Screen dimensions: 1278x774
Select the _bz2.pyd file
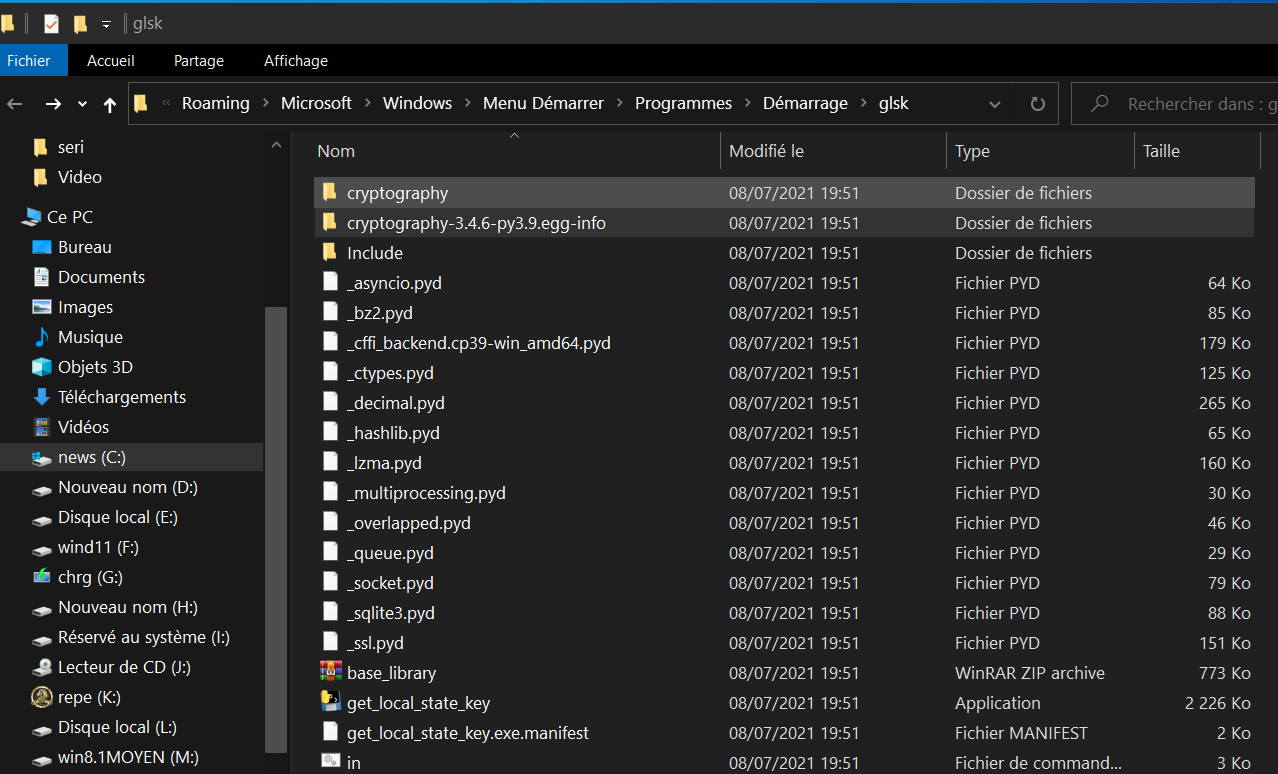(x=380, y=313)
